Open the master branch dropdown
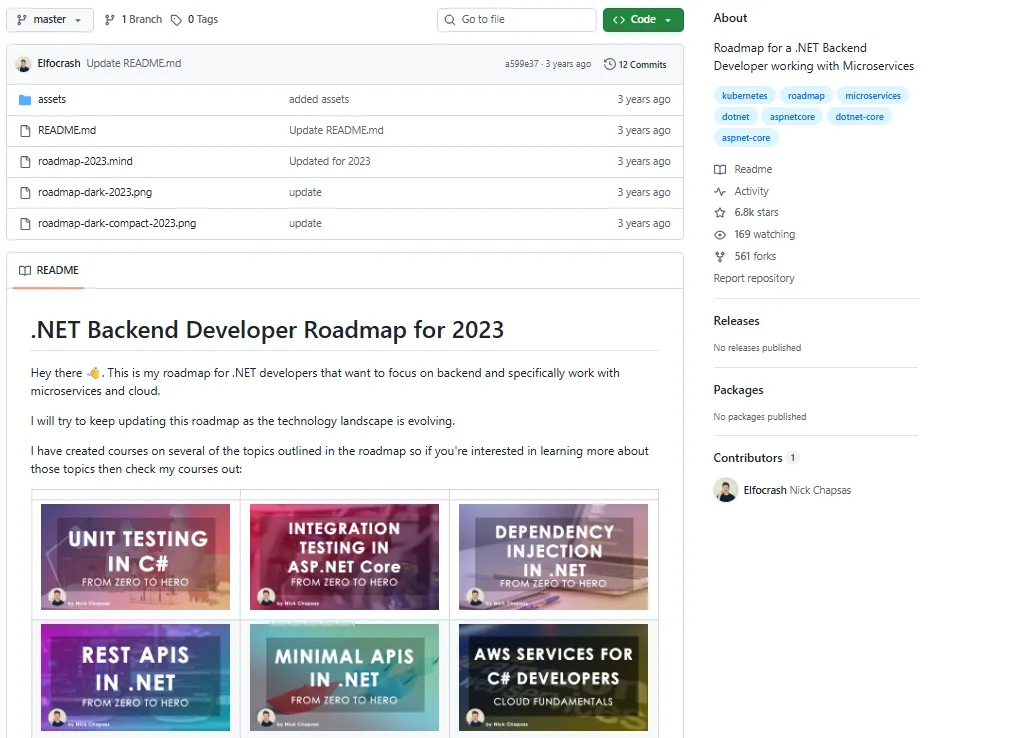The image size is (1009, 738). click(50, 20)
